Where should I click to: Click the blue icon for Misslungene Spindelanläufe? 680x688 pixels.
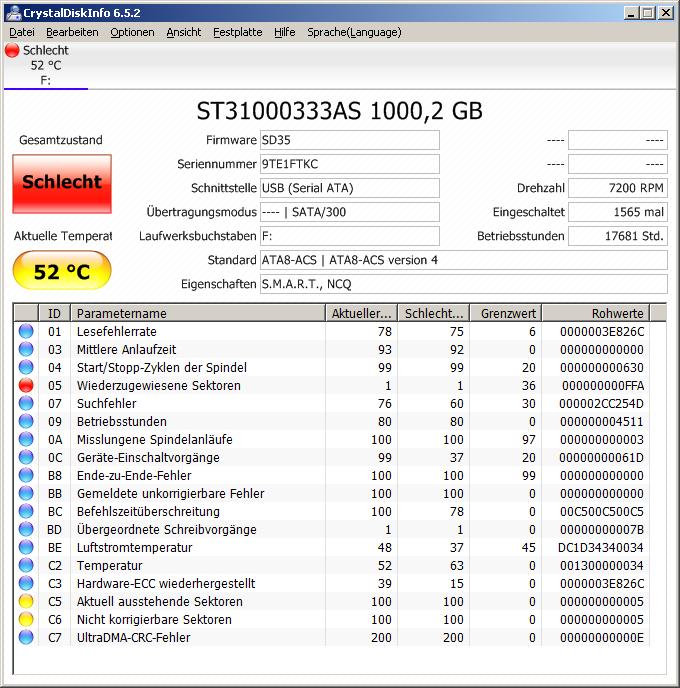tap(26, 439)
